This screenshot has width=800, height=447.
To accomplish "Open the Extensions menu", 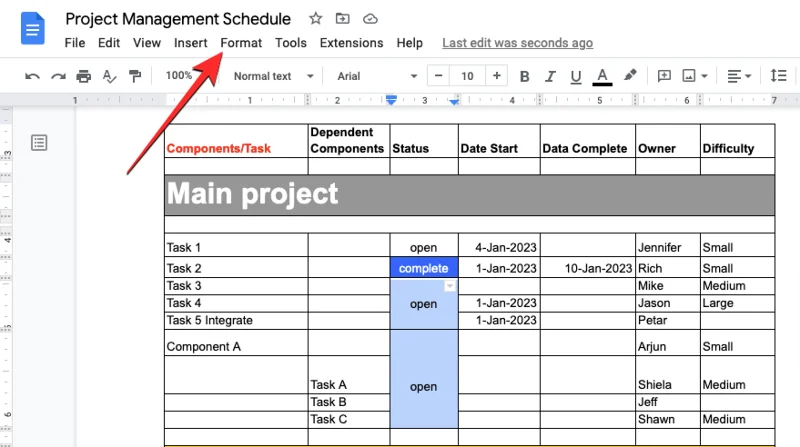I will tap(351, 43).
